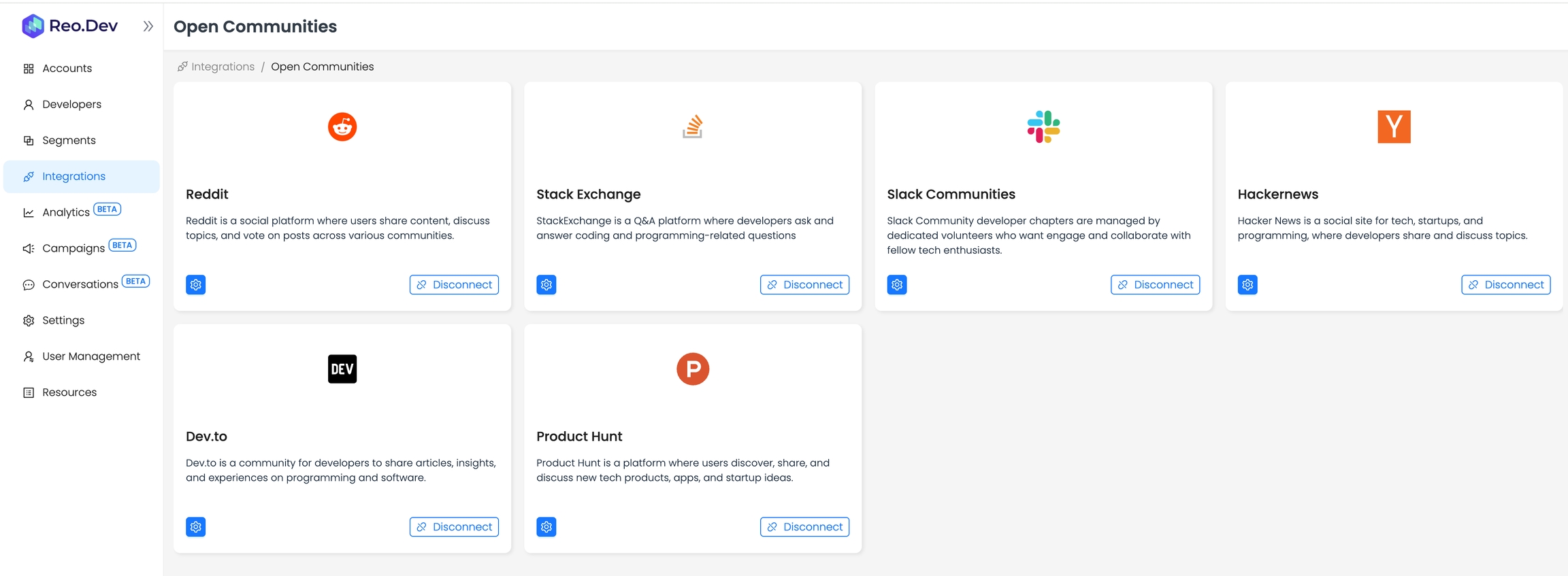The width and height of the screenshot is (1568, 576).
Task: Open Product Hunt settings gear icon
Action: point(546,527)
